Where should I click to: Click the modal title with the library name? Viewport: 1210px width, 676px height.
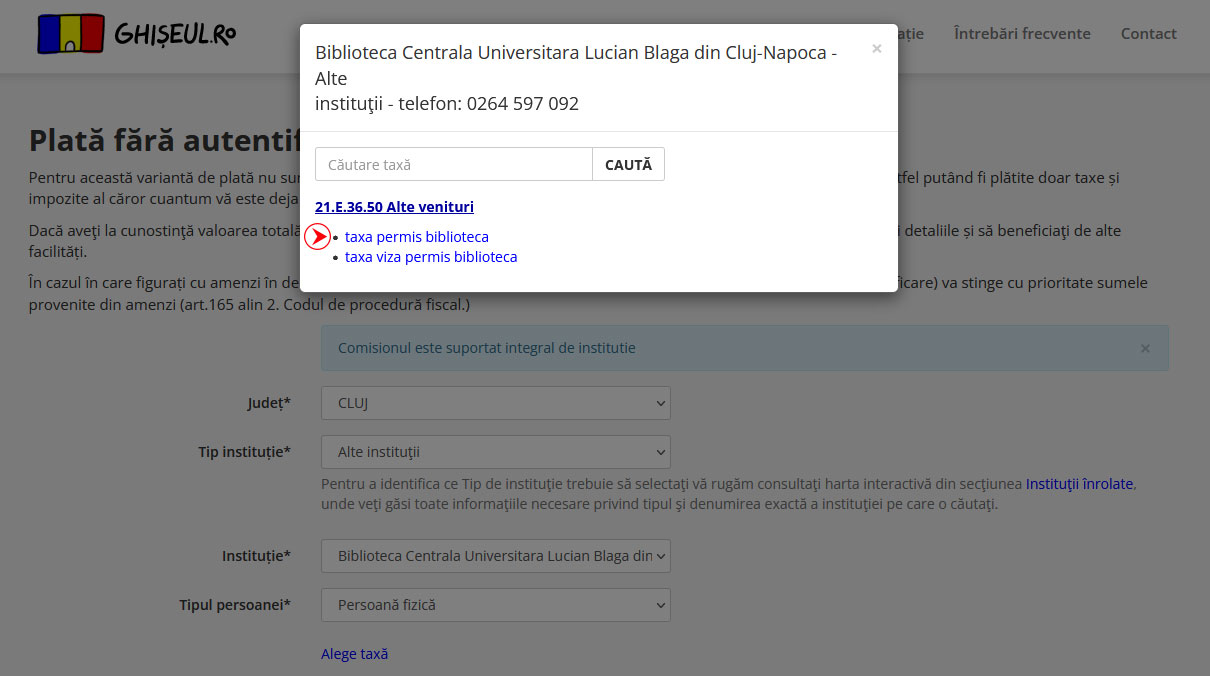576,78
